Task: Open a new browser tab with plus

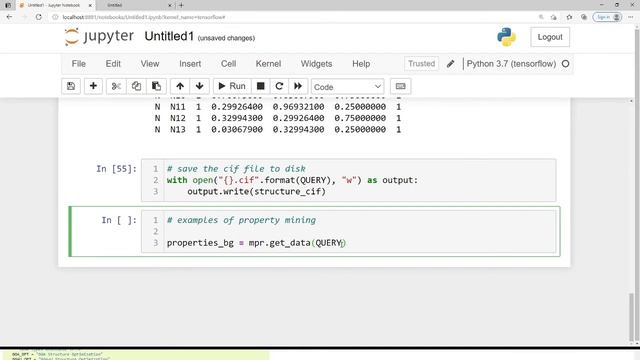Action: 181,5
